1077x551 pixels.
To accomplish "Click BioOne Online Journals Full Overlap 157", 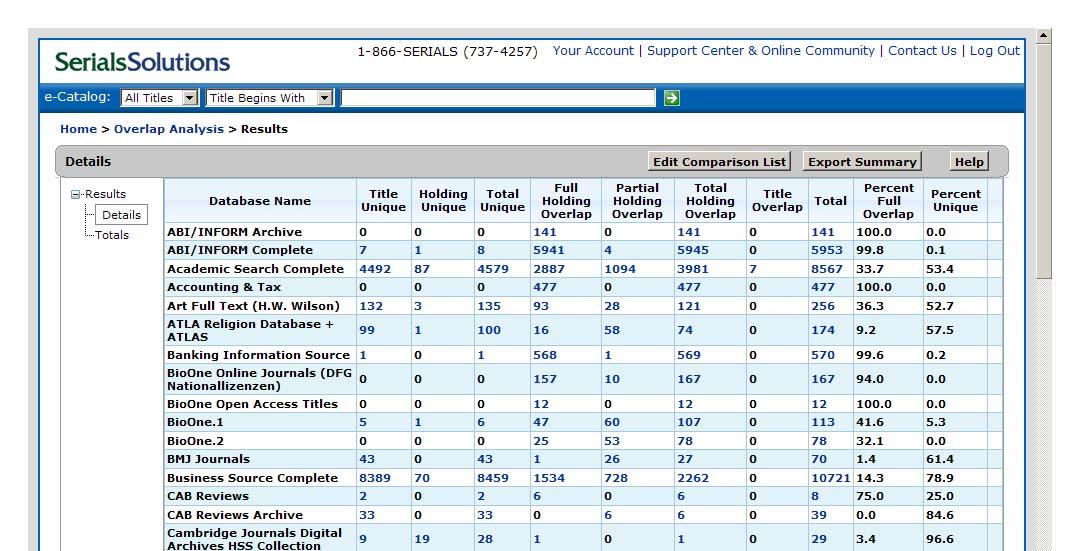I will (545, 379).
